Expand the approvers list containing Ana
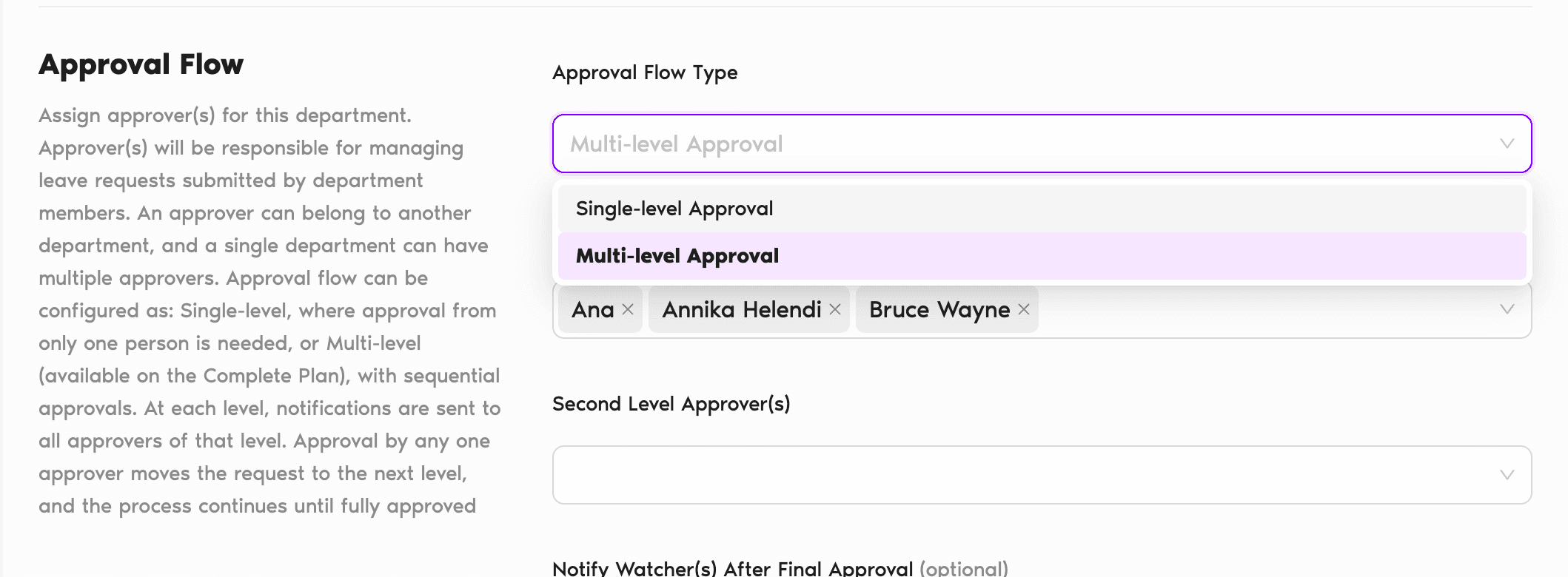Image resolution: width=1568 pixels, height=577 pixels. click(1507, 309)
